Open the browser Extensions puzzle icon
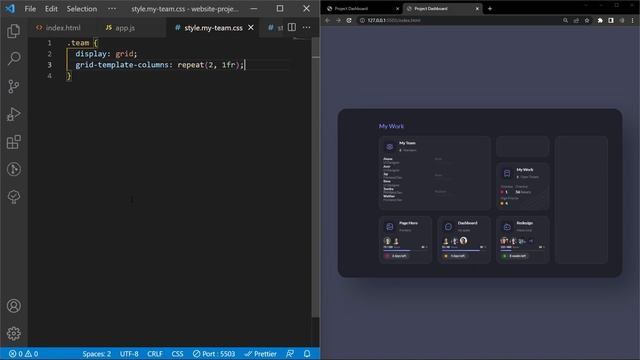 (600, 20)
